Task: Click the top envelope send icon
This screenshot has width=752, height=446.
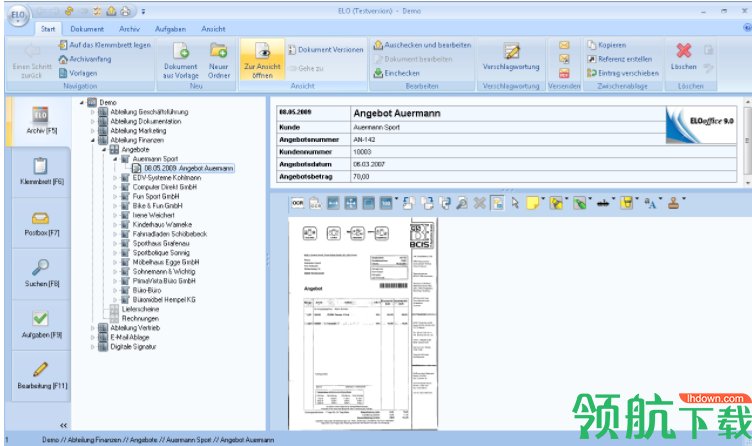Action: (x=564, y=45)
